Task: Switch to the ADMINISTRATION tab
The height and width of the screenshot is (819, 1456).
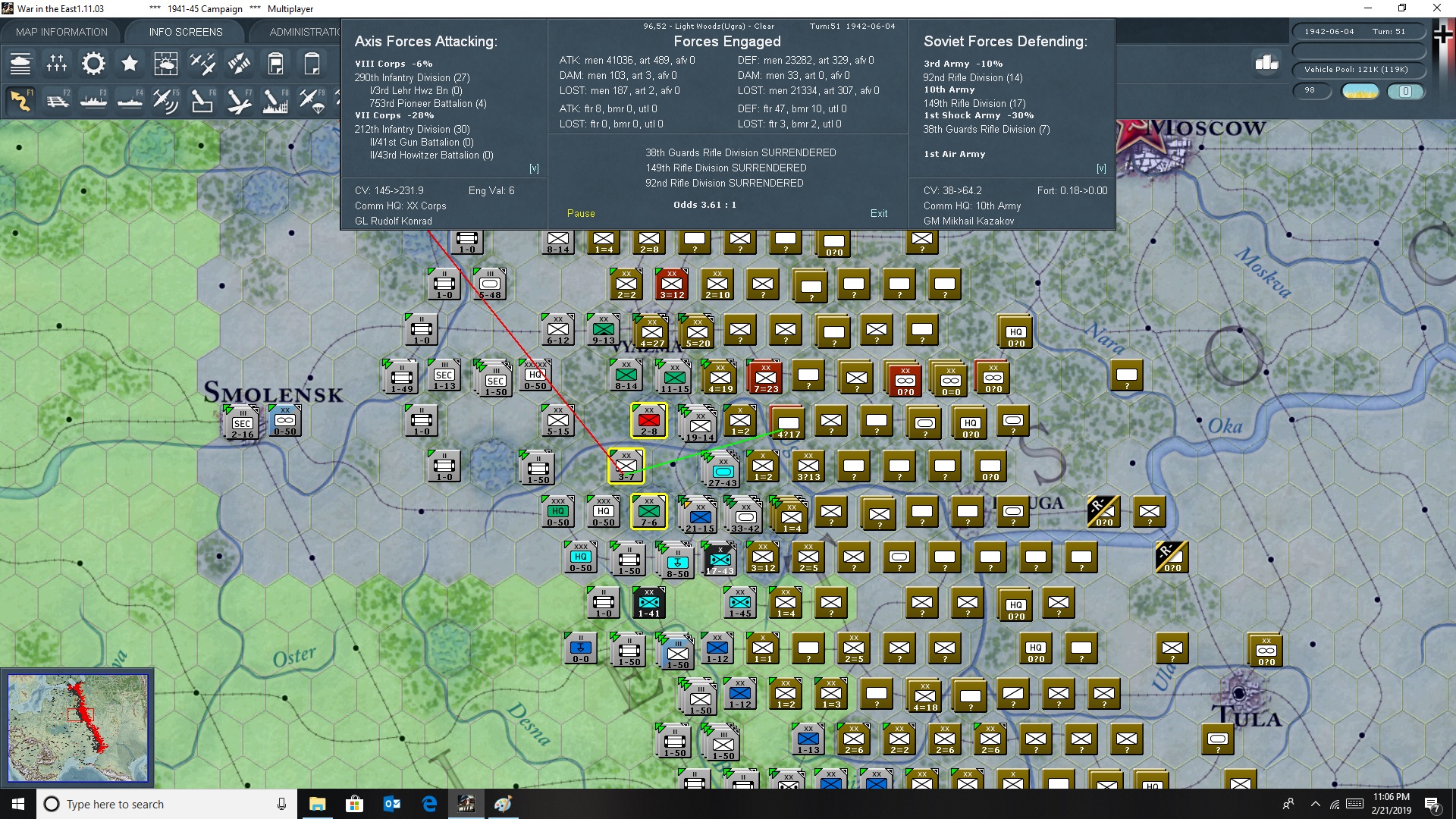Action: [303, 32]
